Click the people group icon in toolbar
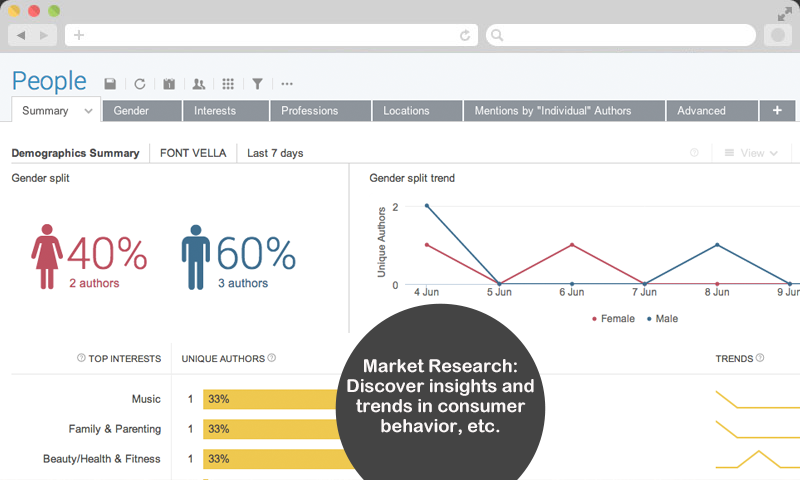 point(198,84)
